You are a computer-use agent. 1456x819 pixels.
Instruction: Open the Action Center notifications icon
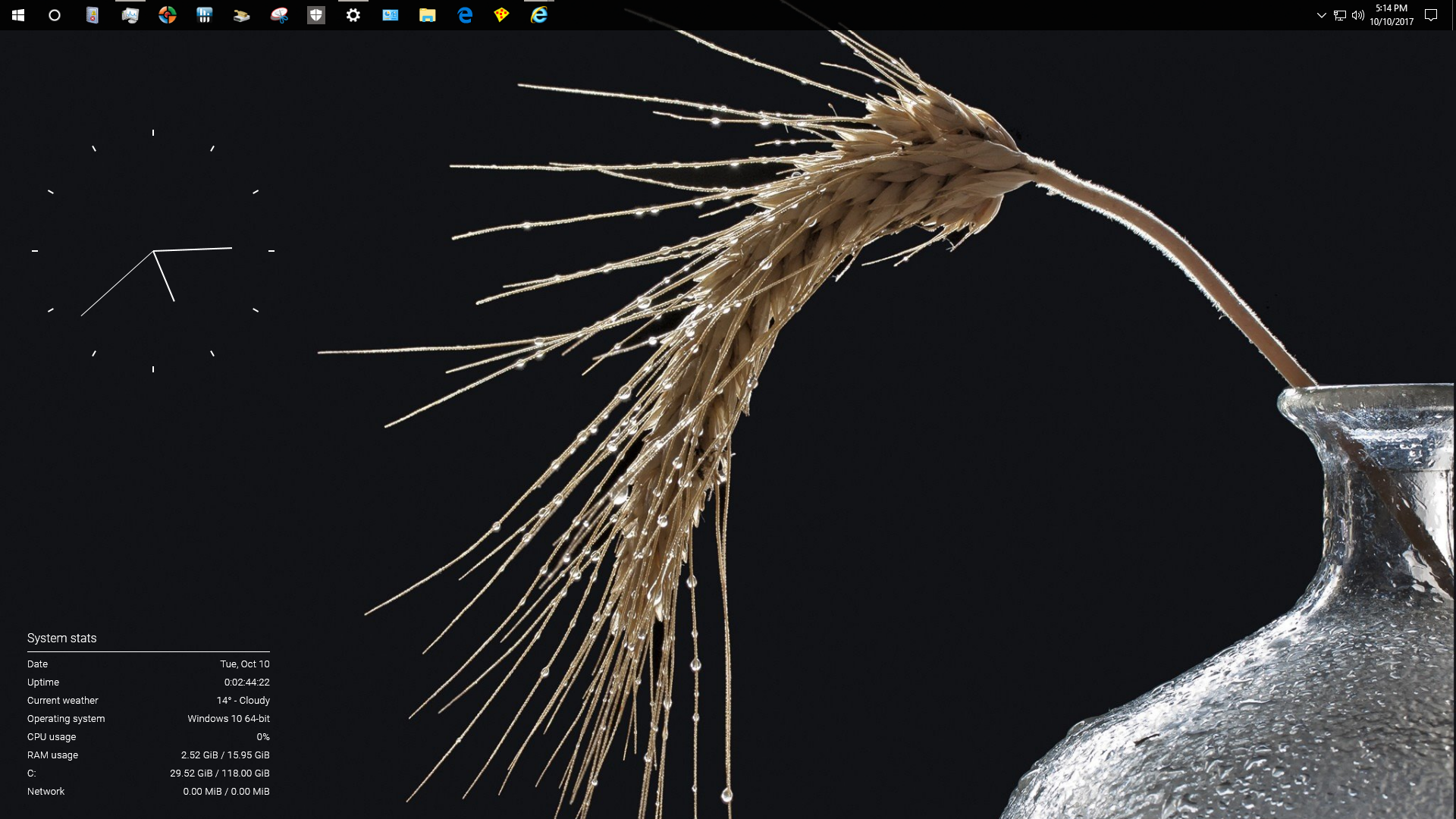[1431, 15]
